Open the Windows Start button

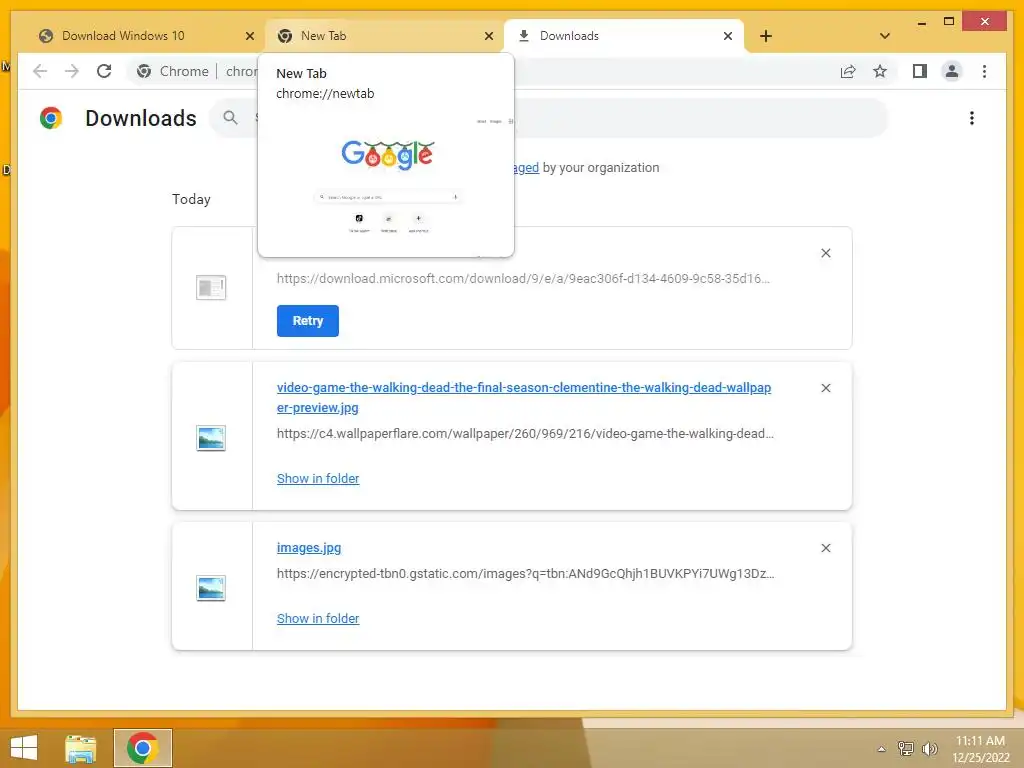24,748
